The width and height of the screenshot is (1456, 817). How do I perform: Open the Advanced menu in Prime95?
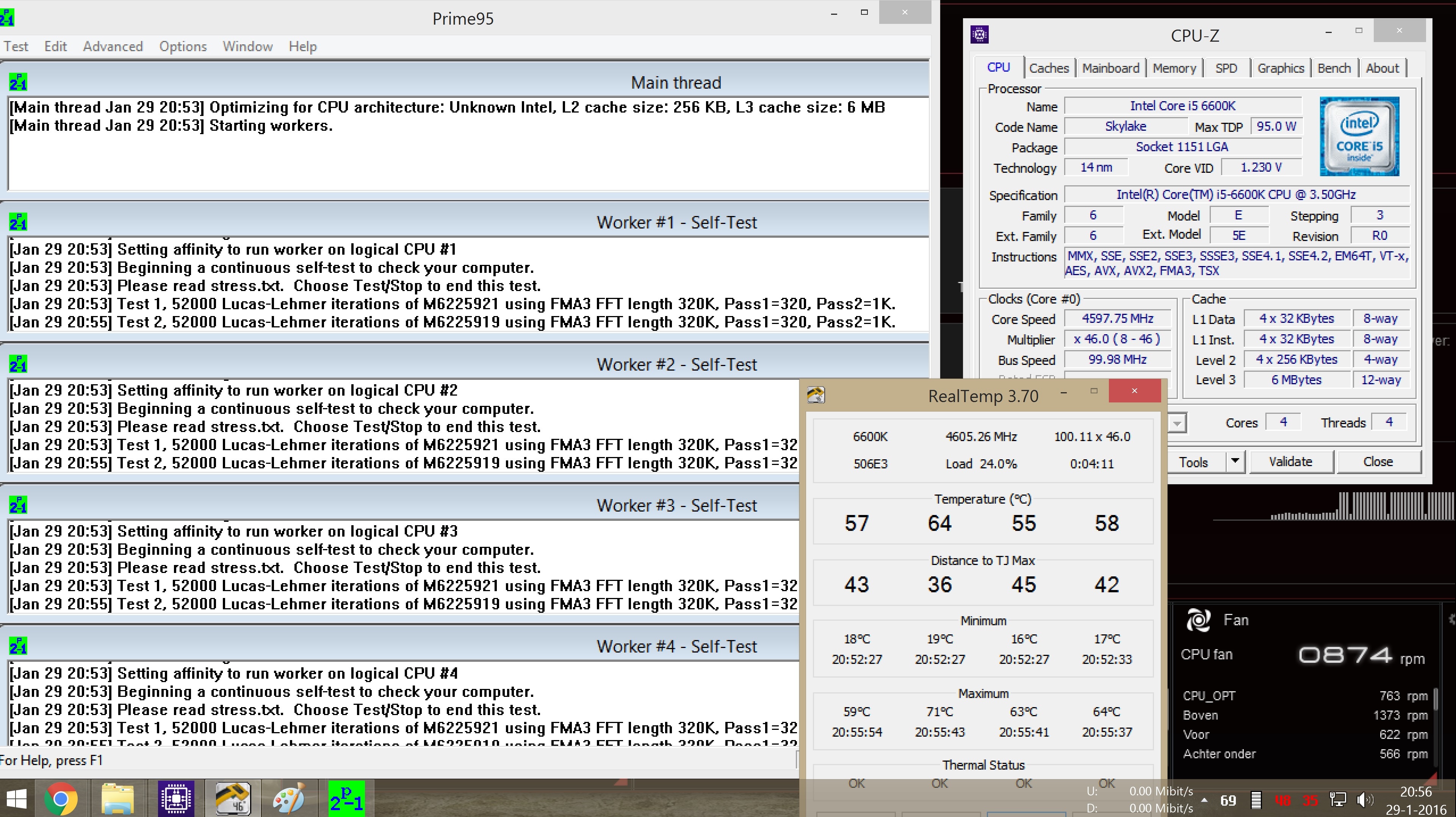coord(113,46)
